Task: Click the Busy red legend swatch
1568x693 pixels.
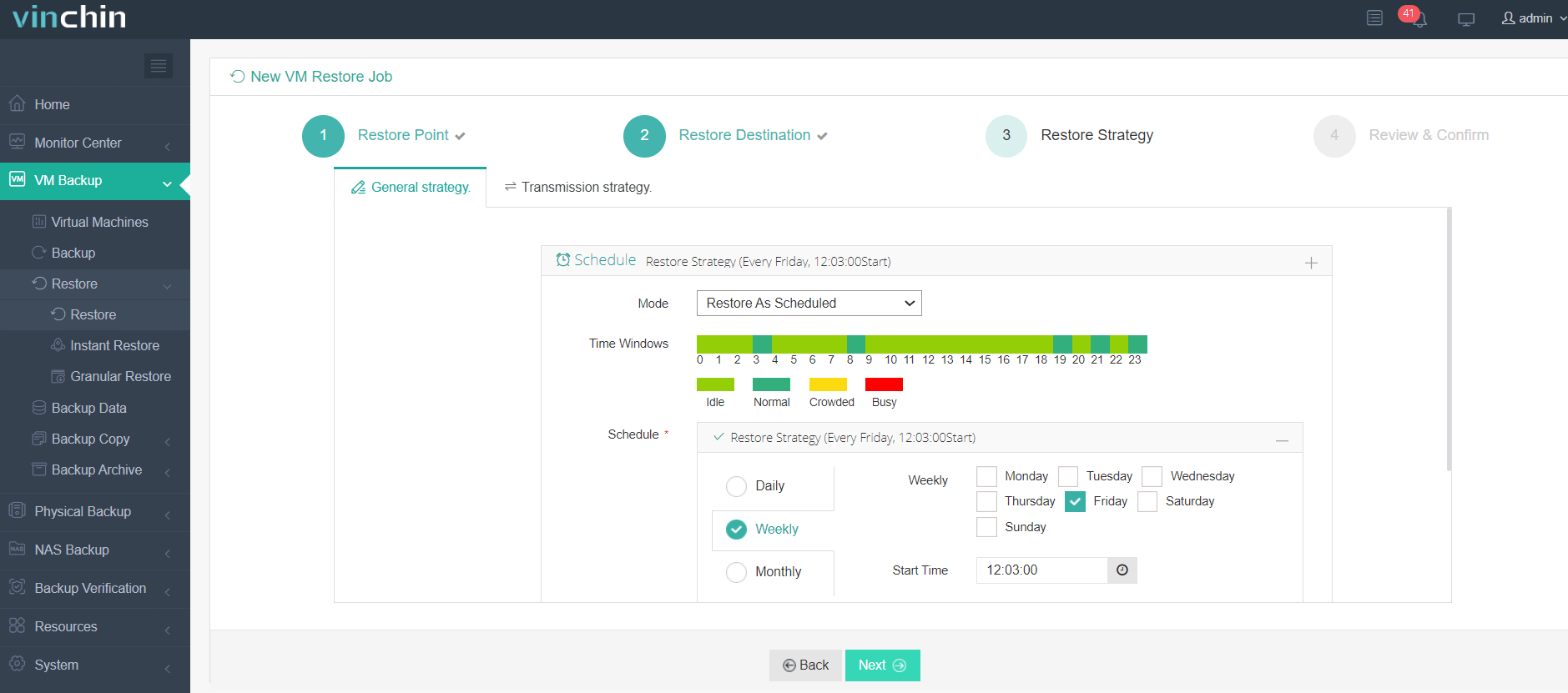Action: (x=884, y=384)
